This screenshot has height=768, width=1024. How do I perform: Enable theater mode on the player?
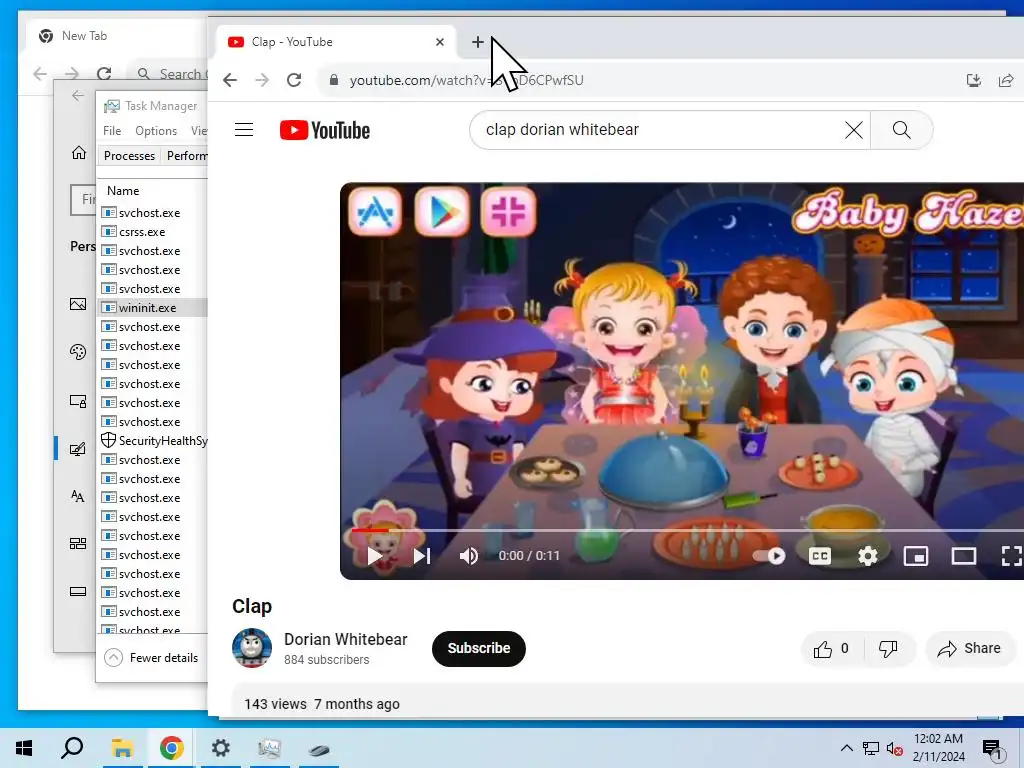click(x=963, y=556)
